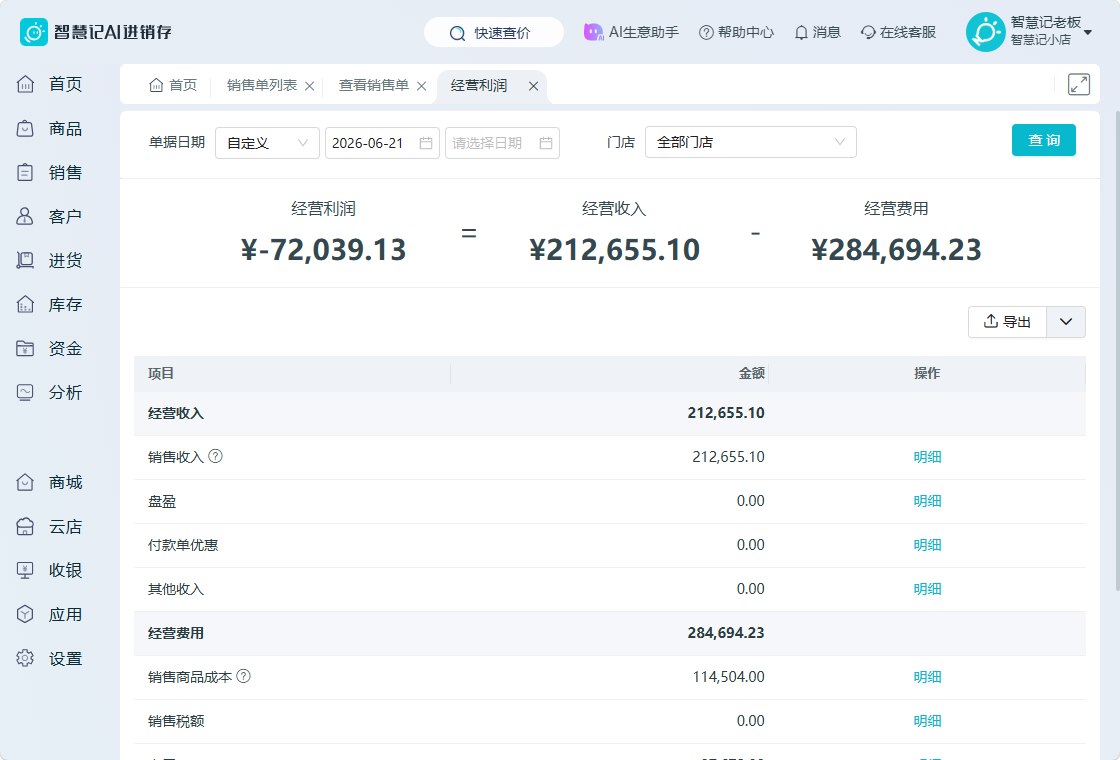Open the 进货 sidebar icon

pyautogui.click(x=25, y=260)
